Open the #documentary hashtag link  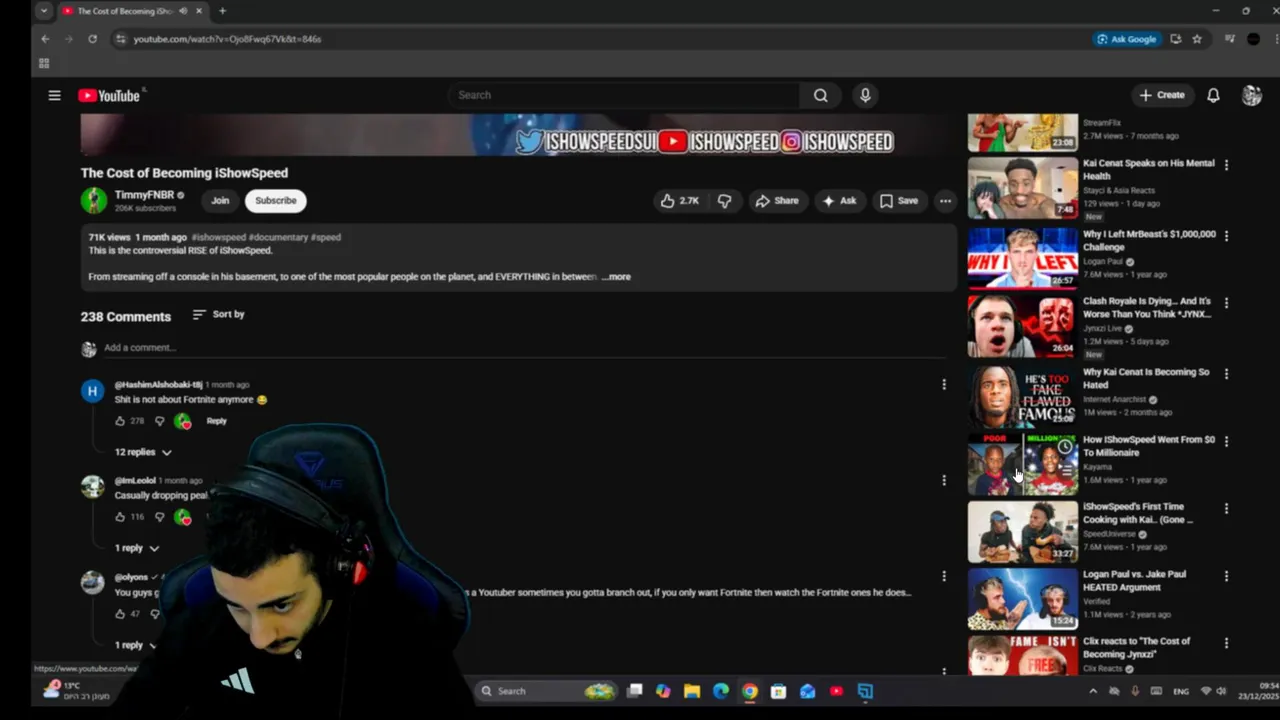point(278,237)
